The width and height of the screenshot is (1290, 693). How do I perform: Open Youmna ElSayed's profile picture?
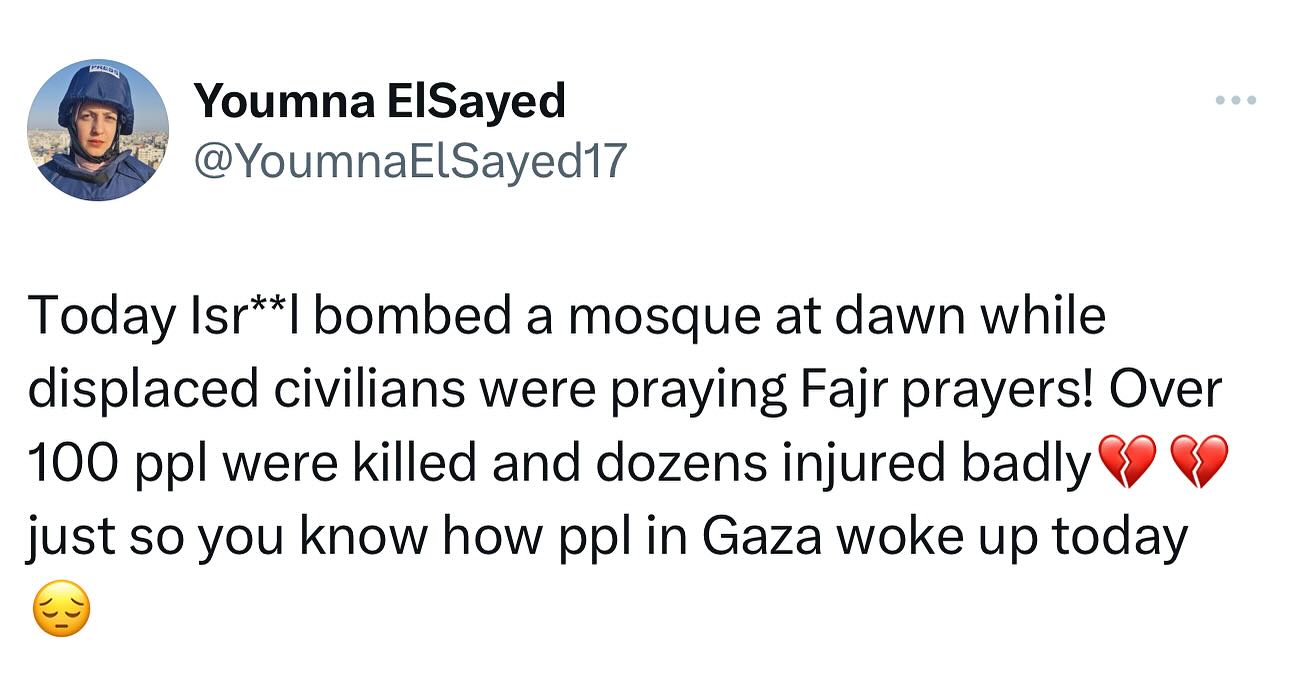click(97, 130)
